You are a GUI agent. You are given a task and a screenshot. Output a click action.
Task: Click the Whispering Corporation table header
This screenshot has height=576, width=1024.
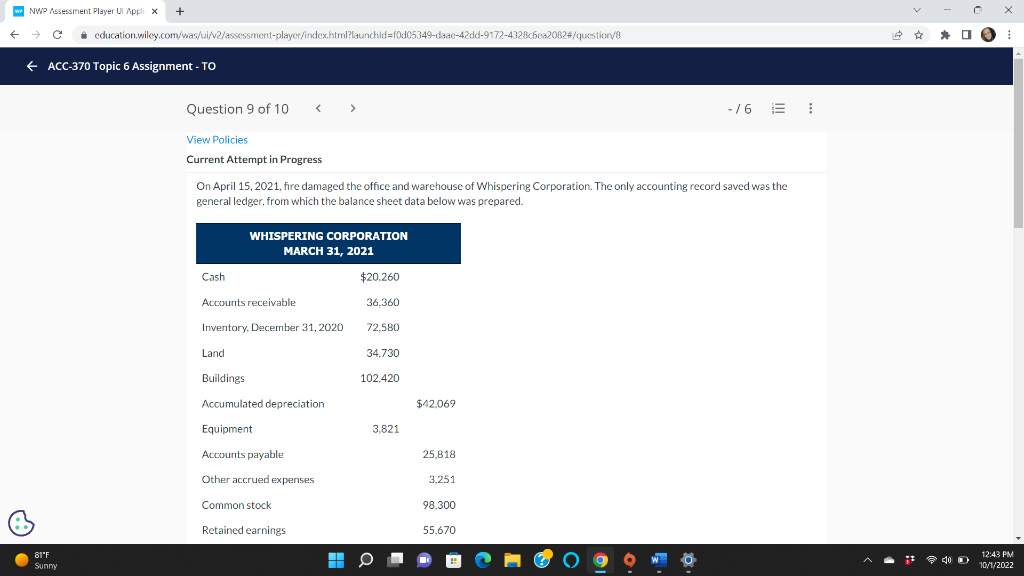328,244
